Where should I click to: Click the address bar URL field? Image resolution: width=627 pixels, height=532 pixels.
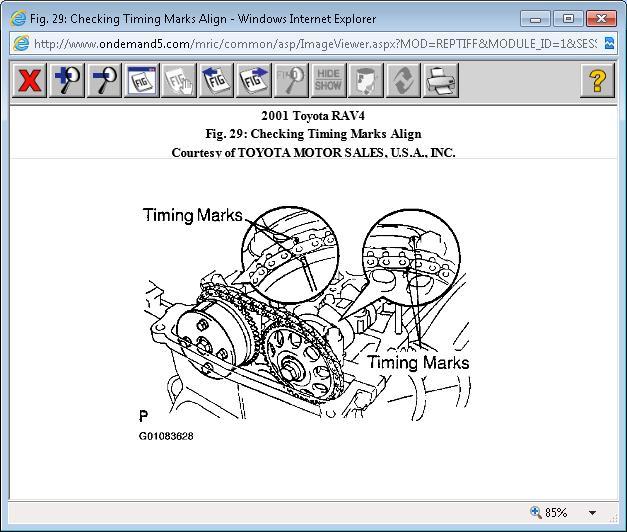coord(315,44)
